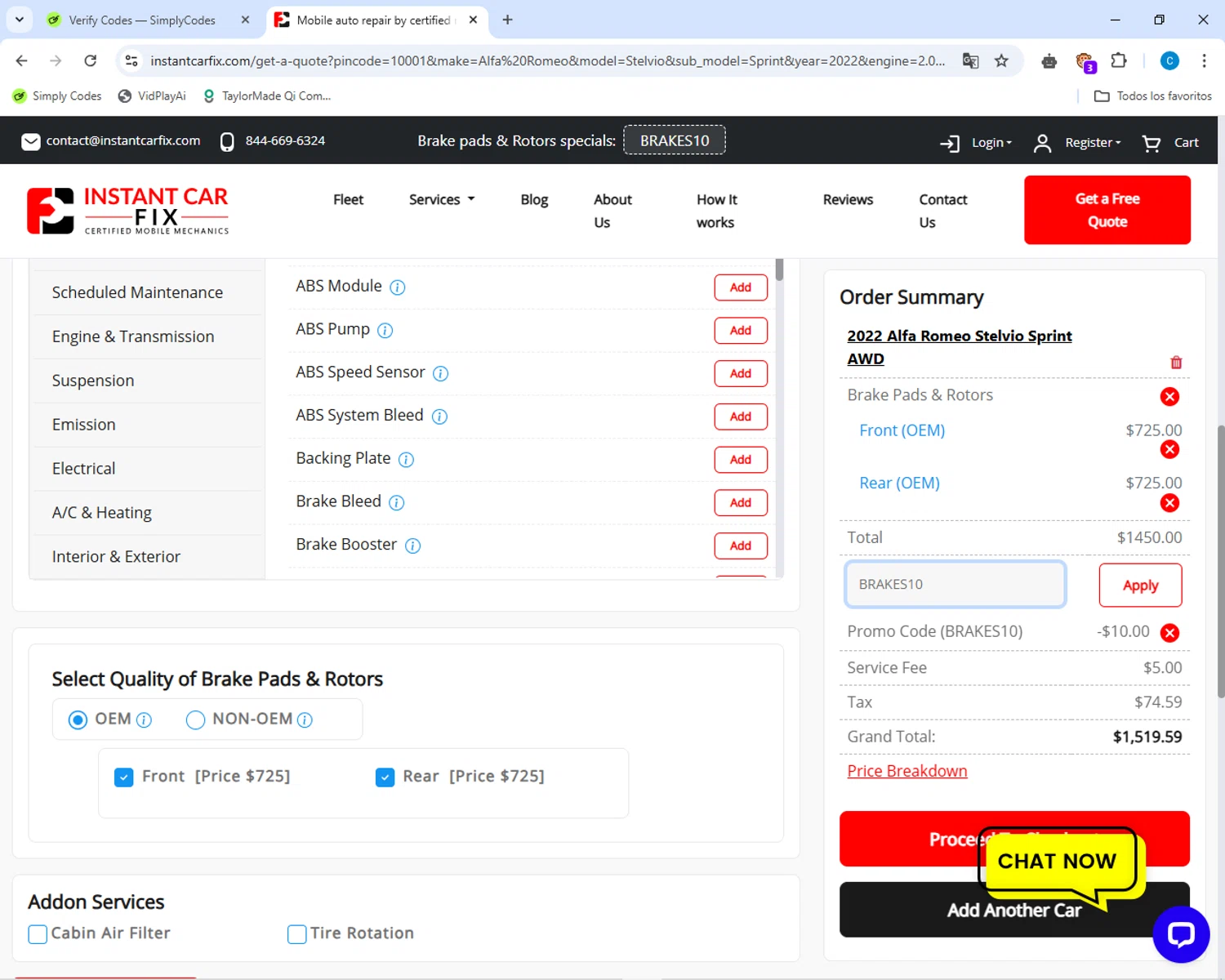Go to the Blog page
The image size is (1225, 980).
[x=534, y=200]
